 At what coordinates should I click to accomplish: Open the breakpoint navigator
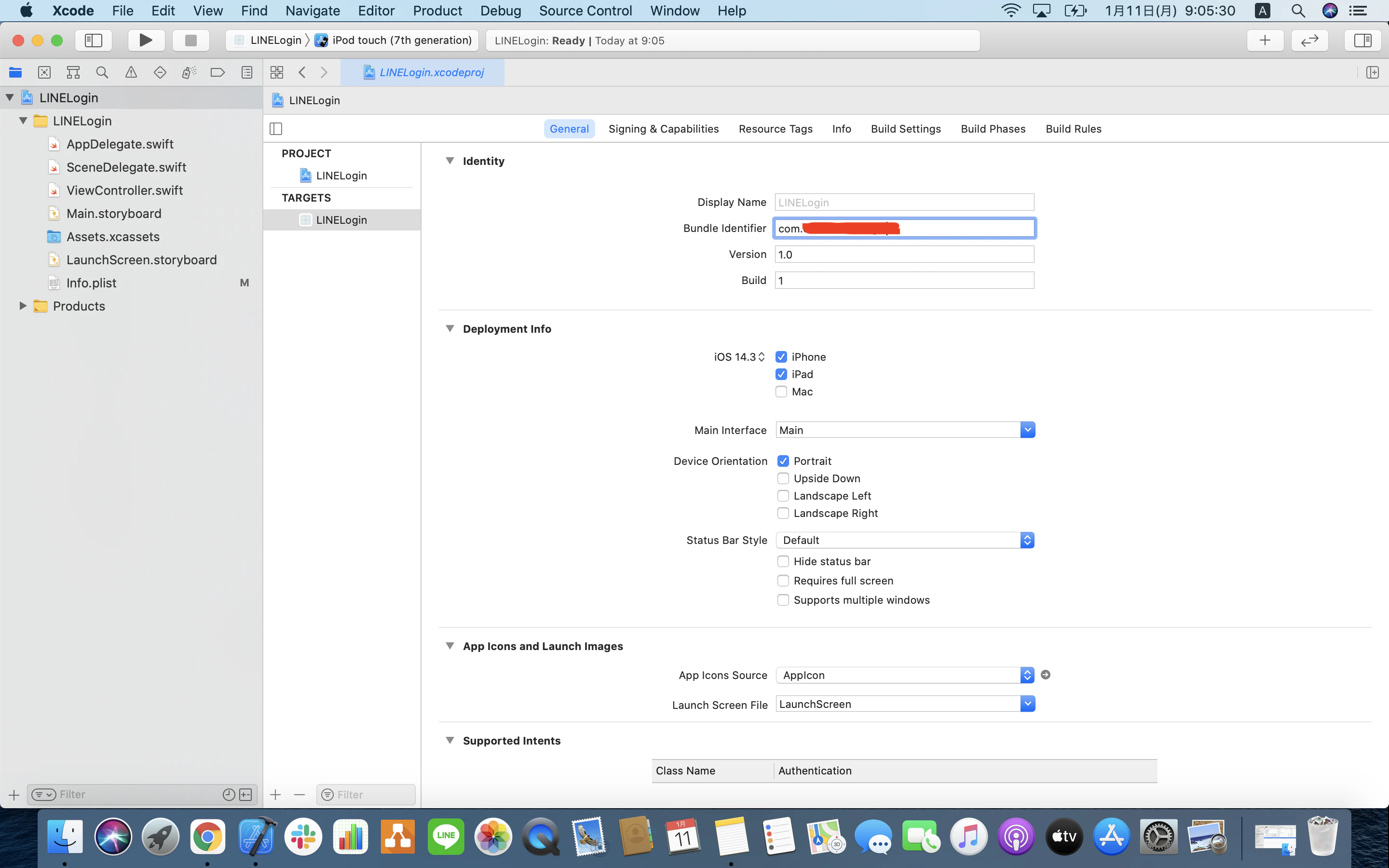(x=218, y=72)
